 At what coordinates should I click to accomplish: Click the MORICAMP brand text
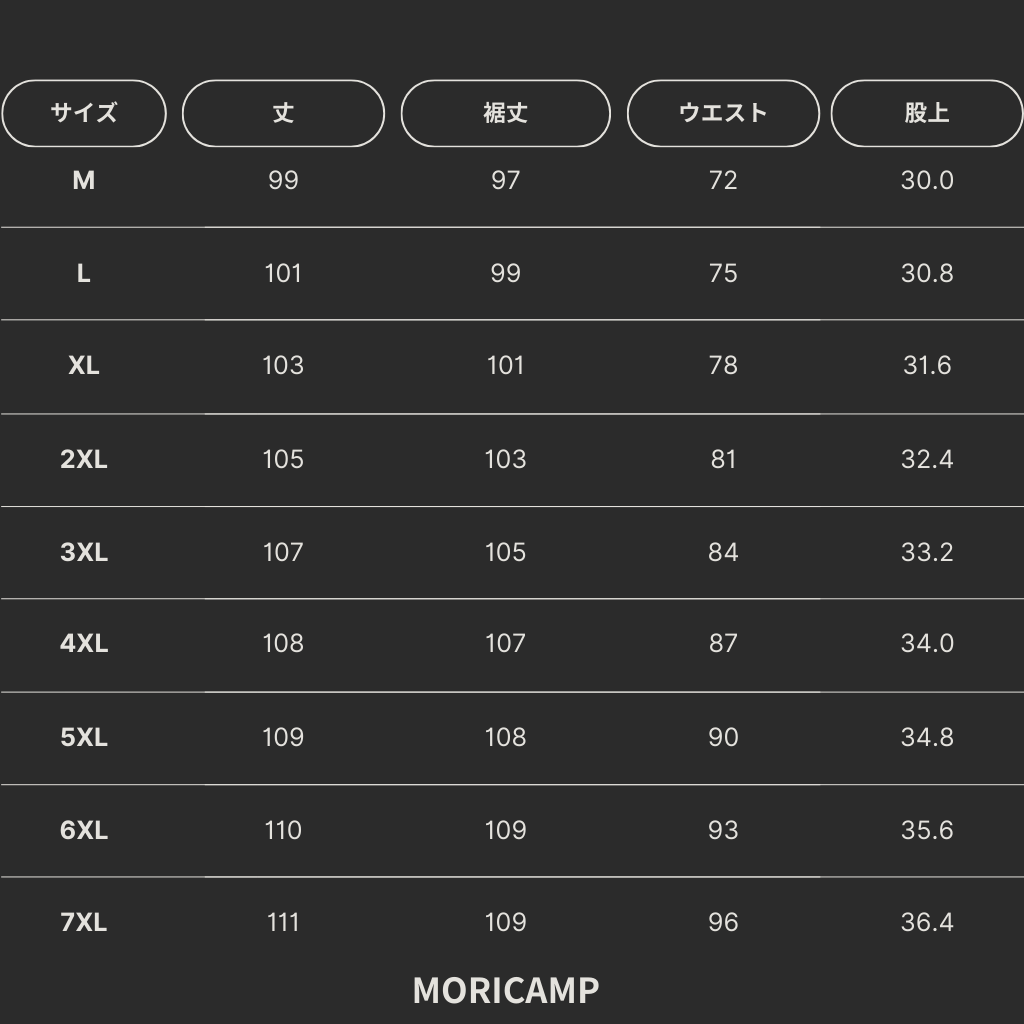pyautogui.click(x=506, y=990)
